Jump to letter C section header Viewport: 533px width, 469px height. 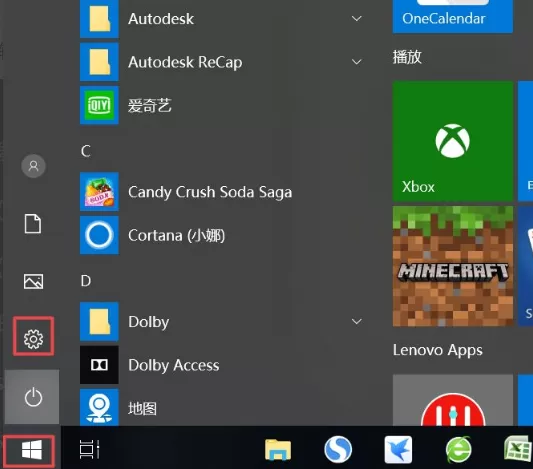click(86, 151)
